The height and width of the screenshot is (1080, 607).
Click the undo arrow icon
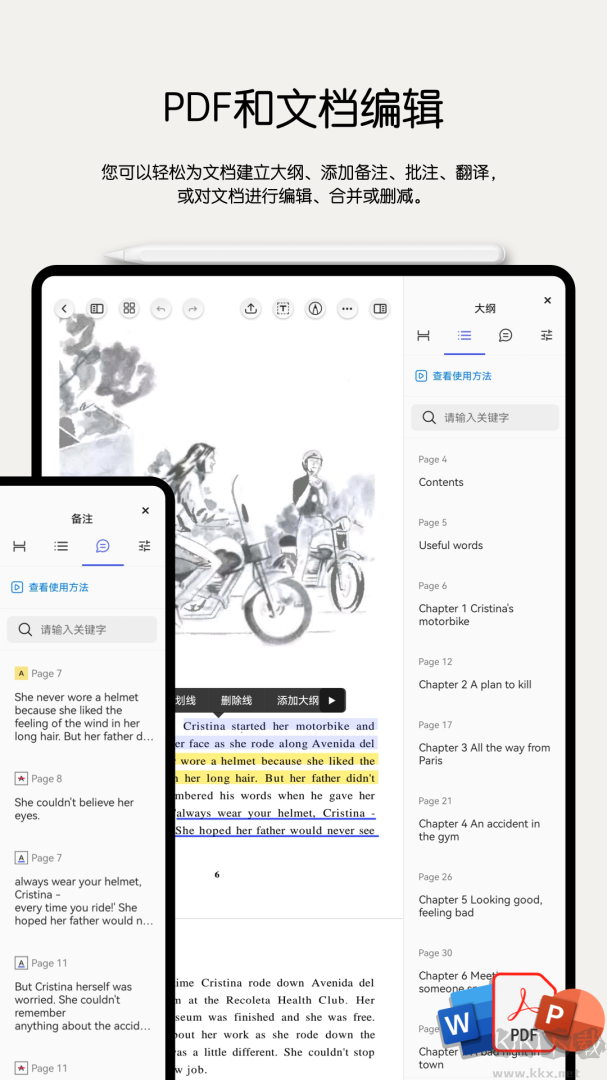tap(161, 309)
